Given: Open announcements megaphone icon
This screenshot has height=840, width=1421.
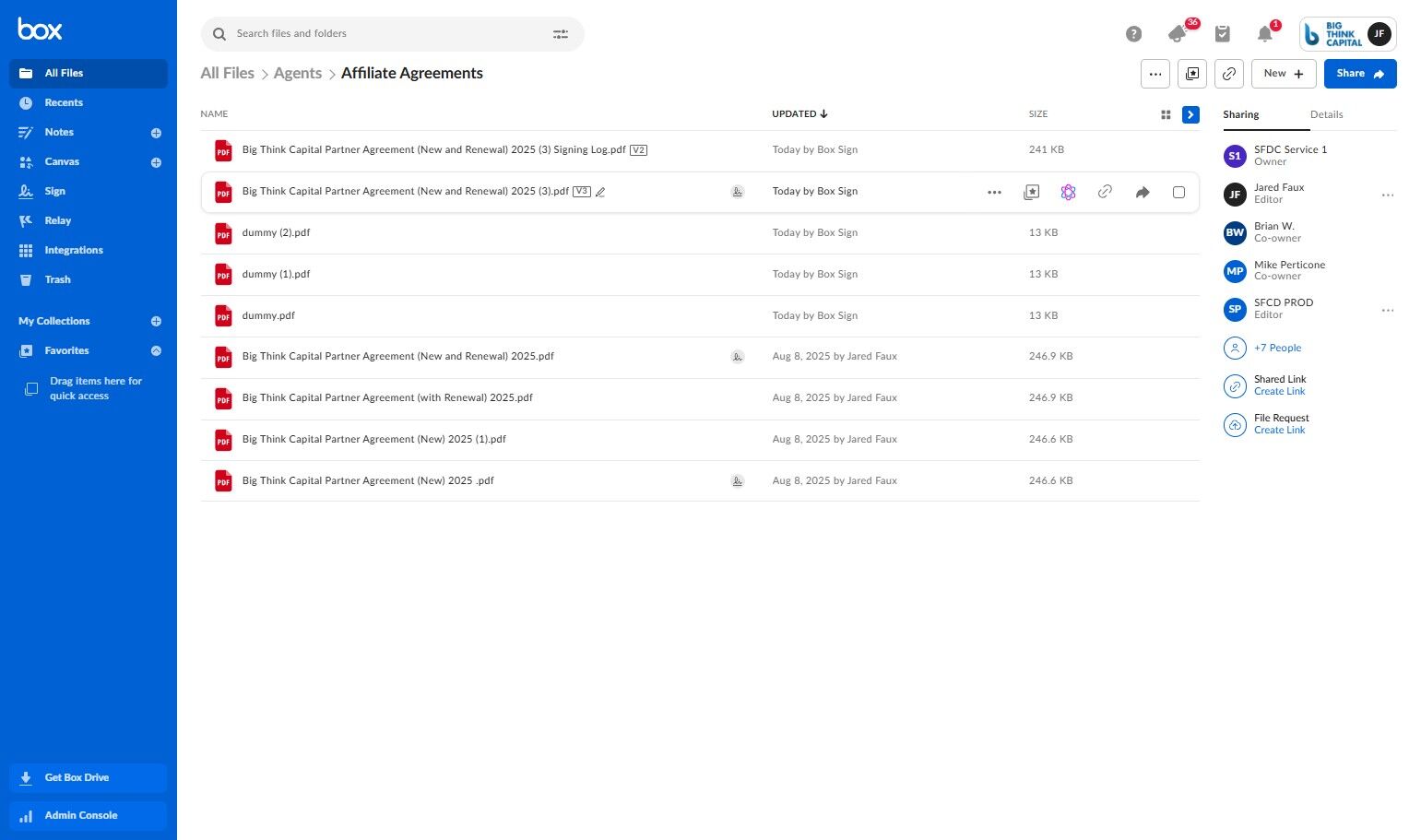Looking at the screenshot, I should coord(1178,34).
